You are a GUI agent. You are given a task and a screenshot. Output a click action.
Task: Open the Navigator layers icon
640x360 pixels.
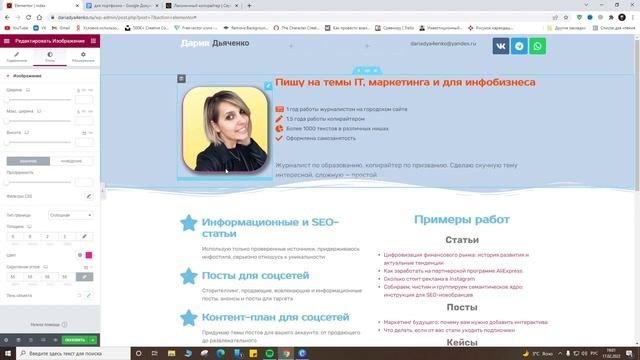tap(18, 340)
